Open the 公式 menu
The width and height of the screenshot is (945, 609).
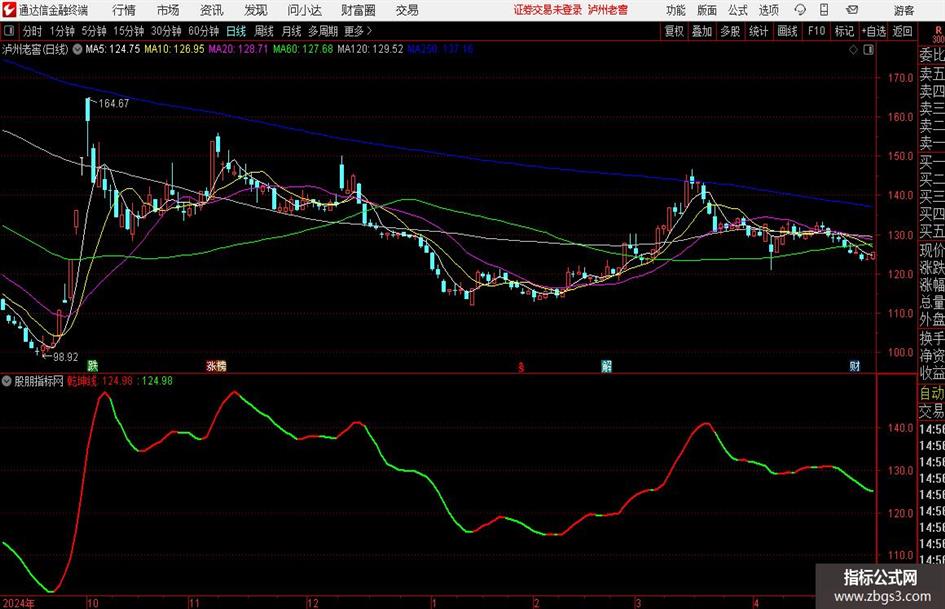[737, 10]
